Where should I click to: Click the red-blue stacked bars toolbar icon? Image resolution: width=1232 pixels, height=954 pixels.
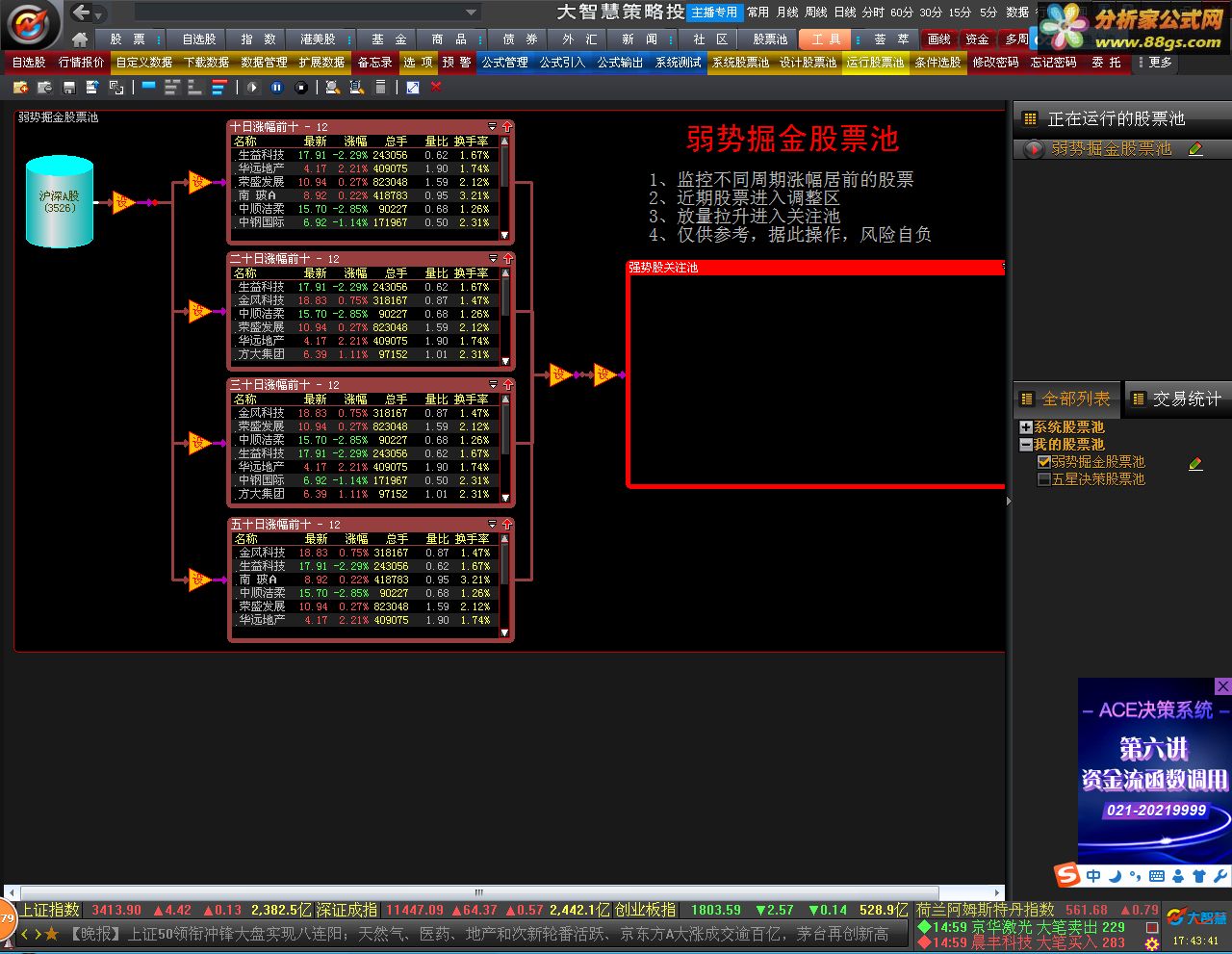click(x=218, y=88)
